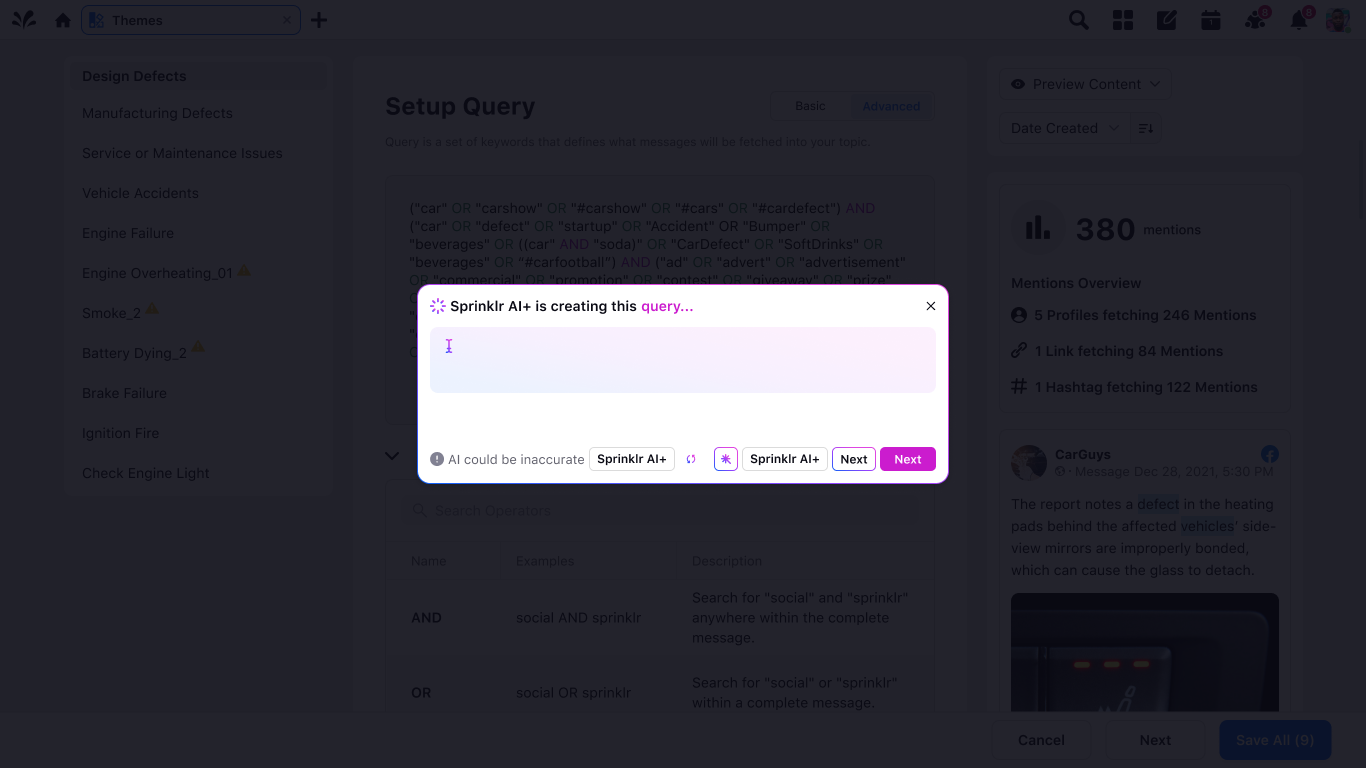The width and height of the screenshot is (1366, 768).
Task: Select the AI sparkle icon in the dialog
Action: pyautogui.click(x=725, y=459)
